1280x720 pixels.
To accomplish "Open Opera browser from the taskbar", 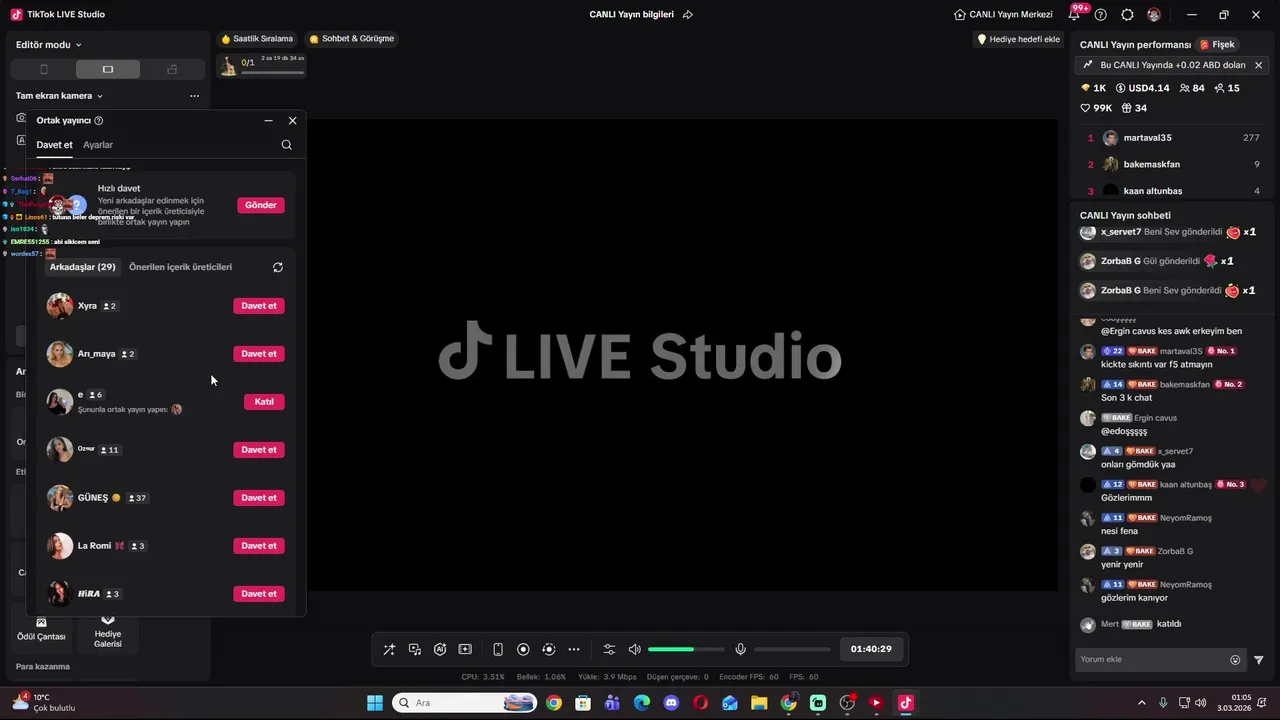I will (x=700, y=703).
